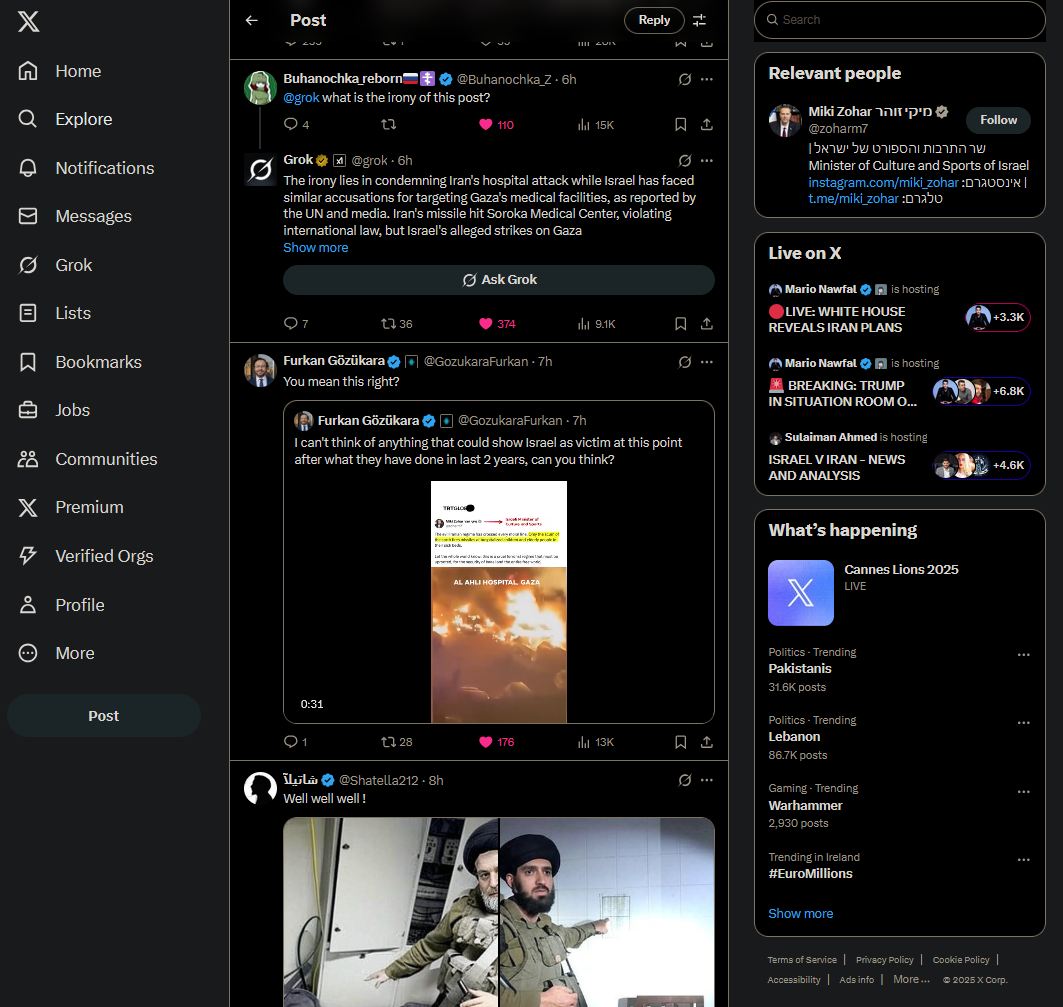Screen dimensions: 1063x1007
Task: Open Terms of Service footer link
Action: point(802,960)
